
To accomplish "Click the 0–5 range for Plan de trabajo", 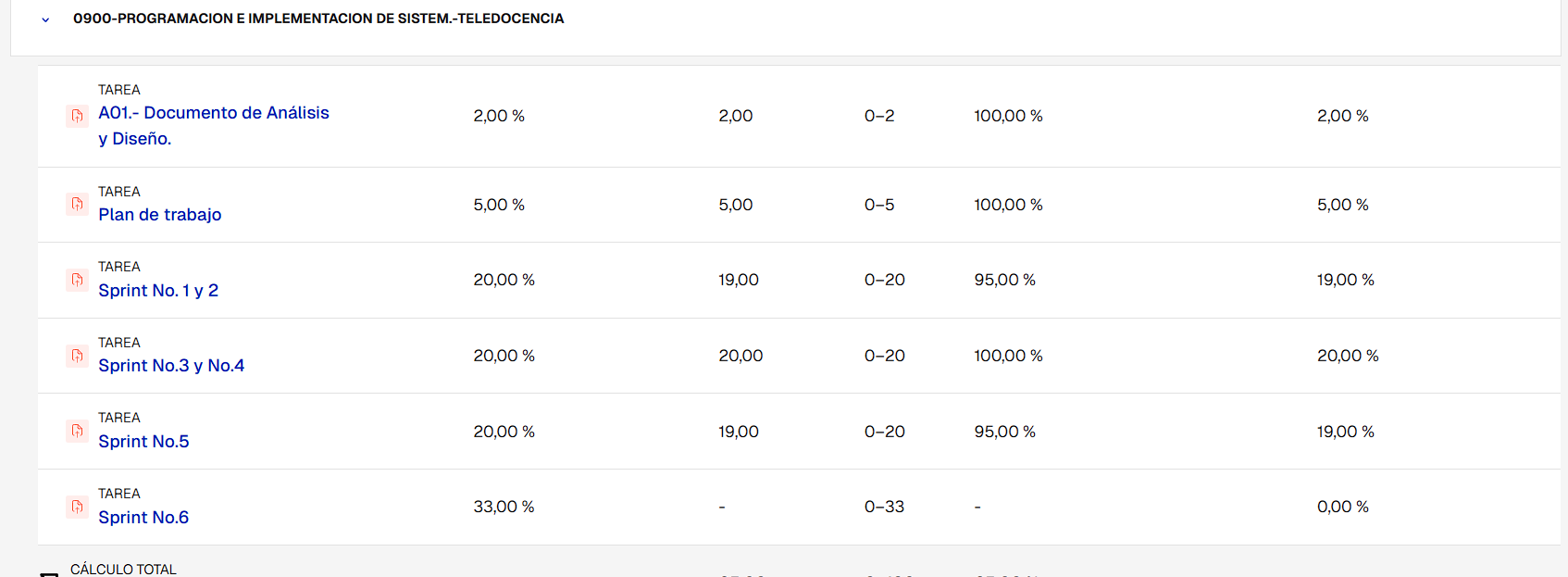I will pyautogui.click(x=879, y=205).
